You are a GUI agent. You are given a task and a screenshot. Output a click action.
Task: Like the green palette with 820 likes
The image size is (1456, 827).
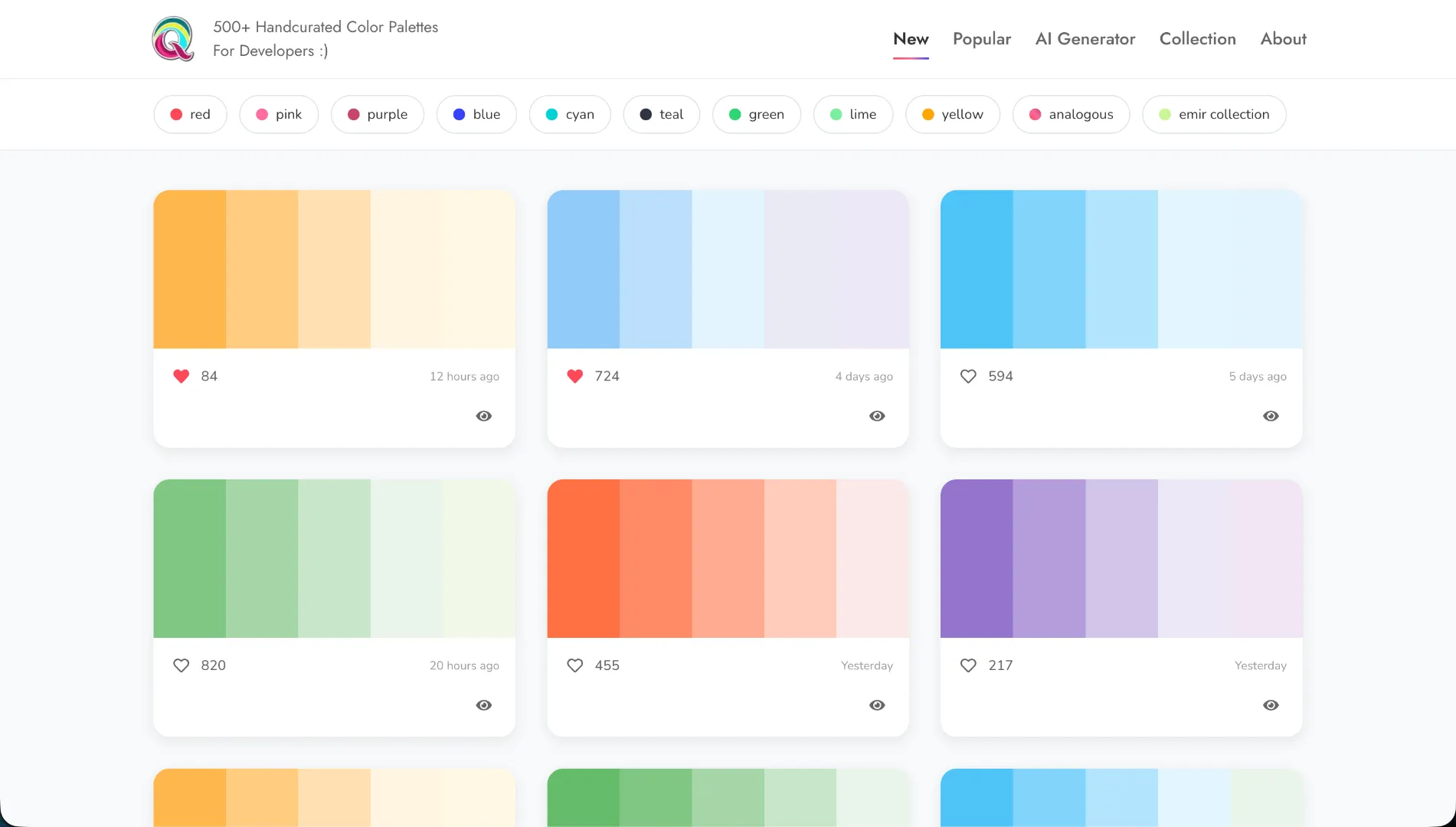coord(182,665)
